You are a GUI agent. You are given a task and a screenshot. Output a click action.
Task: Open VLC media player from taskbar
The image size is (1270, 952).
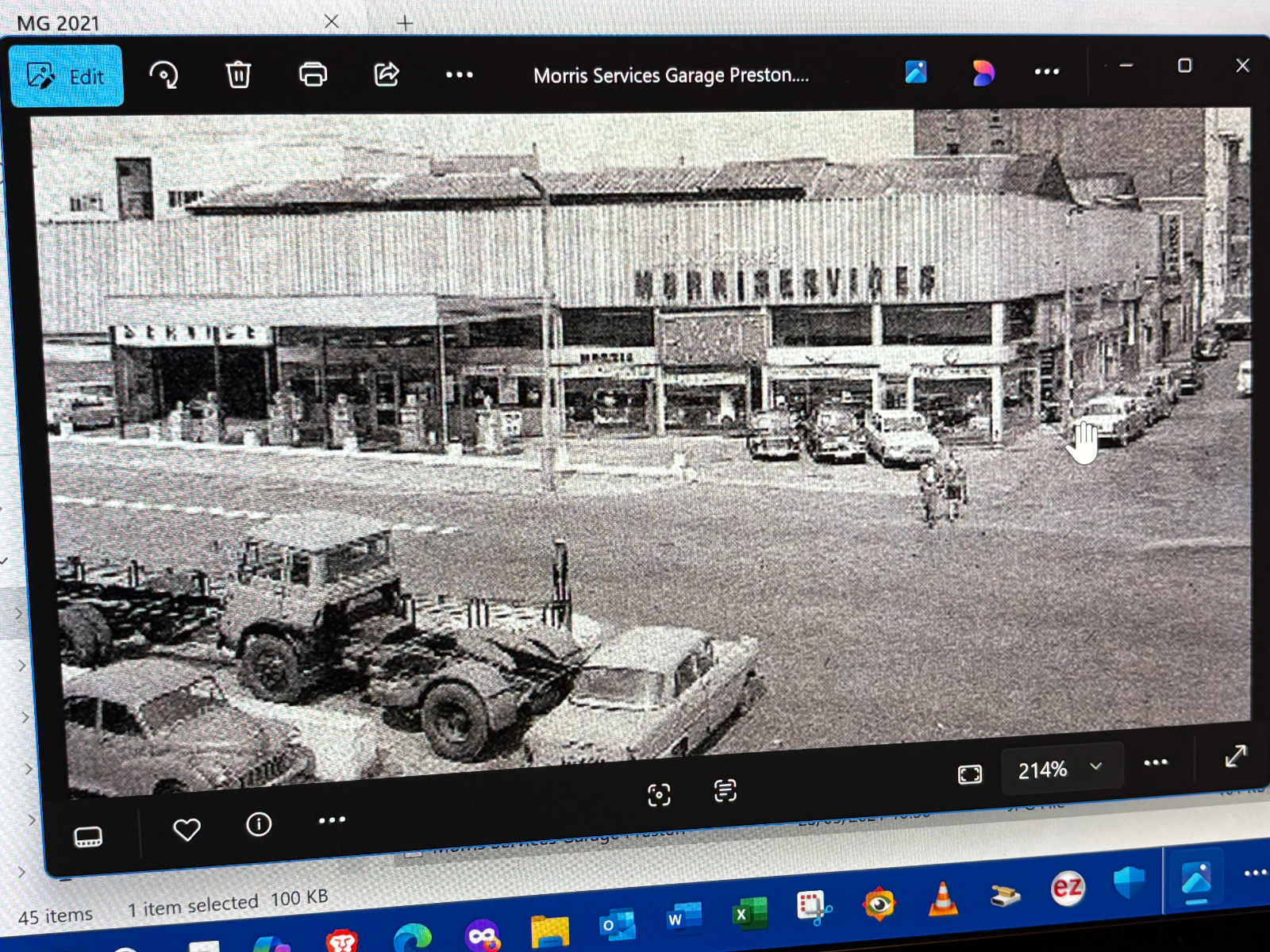[942, 899]
